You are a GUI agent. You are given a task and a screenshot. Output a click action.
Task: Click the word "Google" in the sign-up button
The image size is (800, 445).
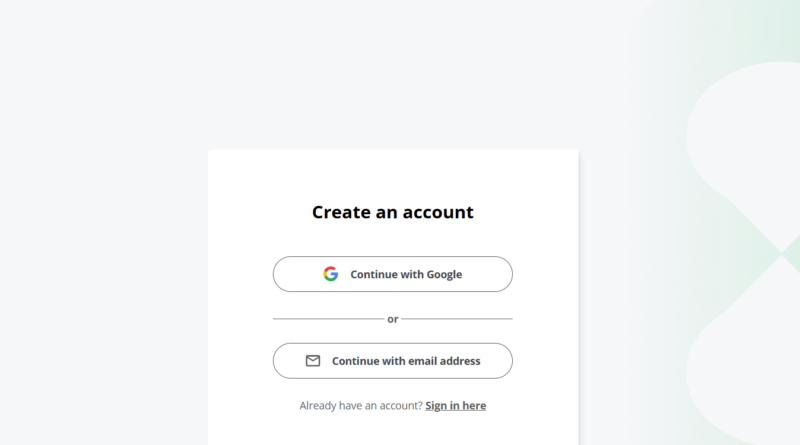(x=444, y=274)
